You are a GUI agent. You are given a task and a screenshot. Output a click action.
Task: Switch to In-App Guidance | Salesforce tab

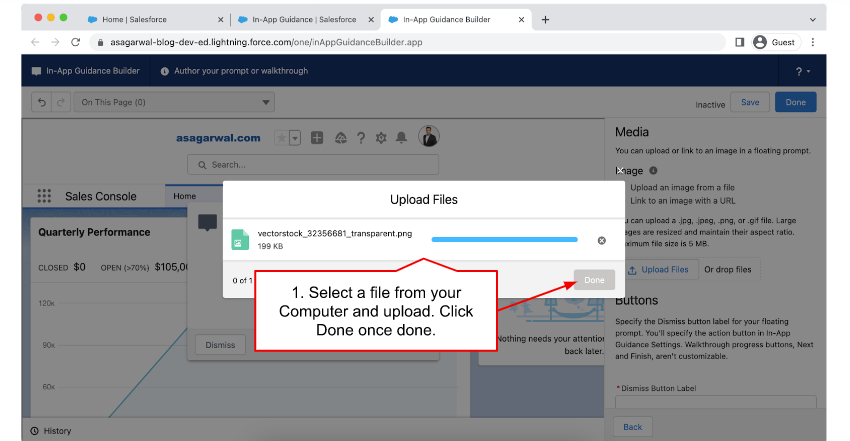[x=304, y=20]
